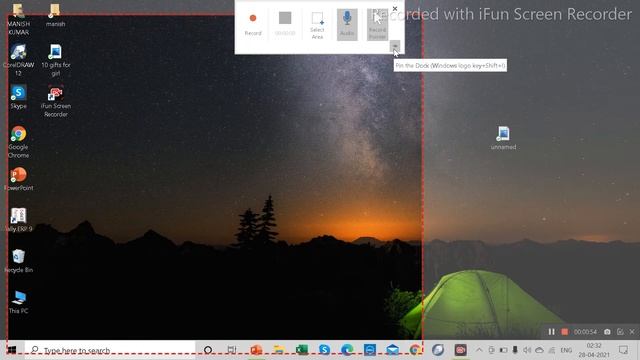Select the manish folder icon

point(55,16)
